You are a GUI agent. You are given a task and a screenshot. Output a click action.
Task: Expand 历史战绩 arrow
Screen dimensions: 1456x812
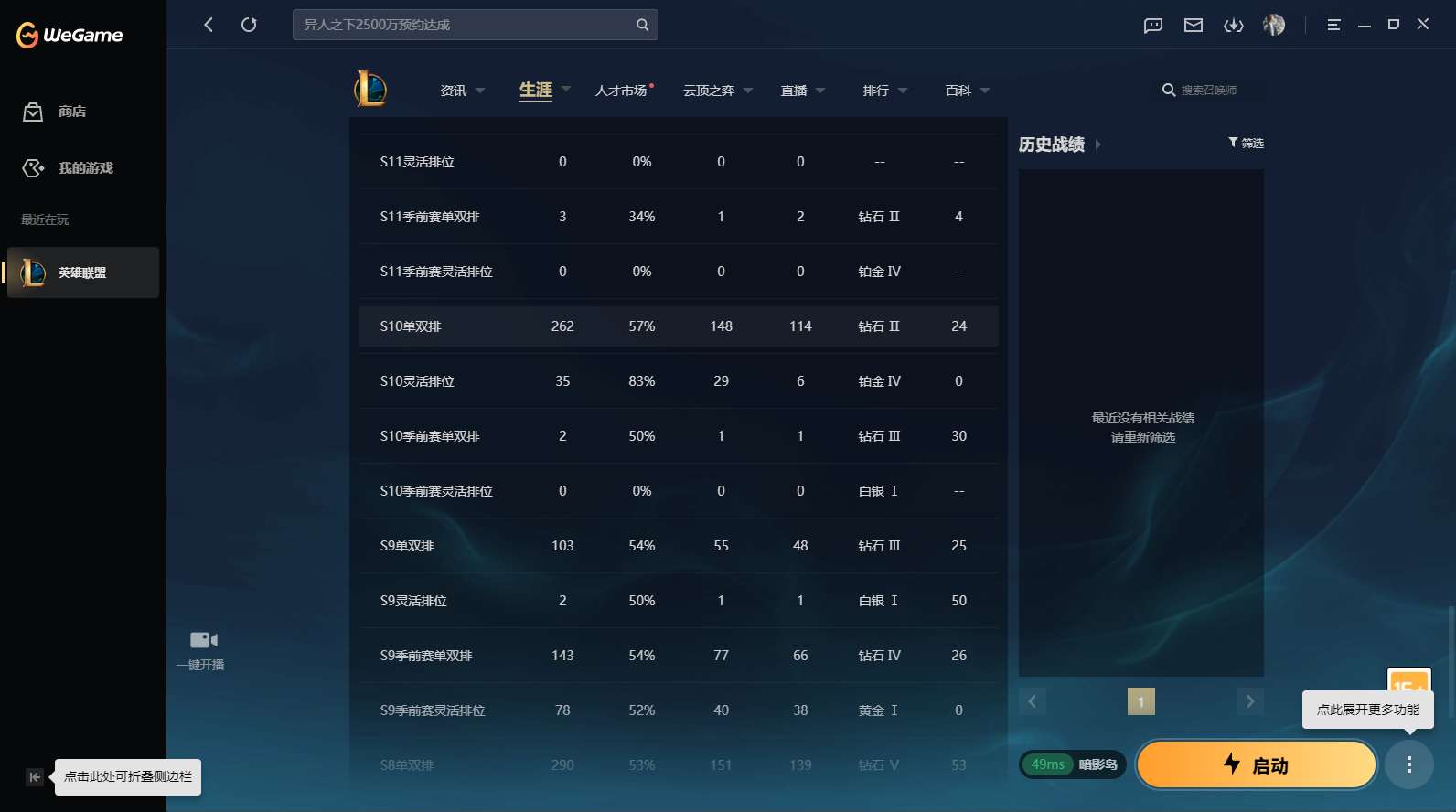pos(1097,144)
